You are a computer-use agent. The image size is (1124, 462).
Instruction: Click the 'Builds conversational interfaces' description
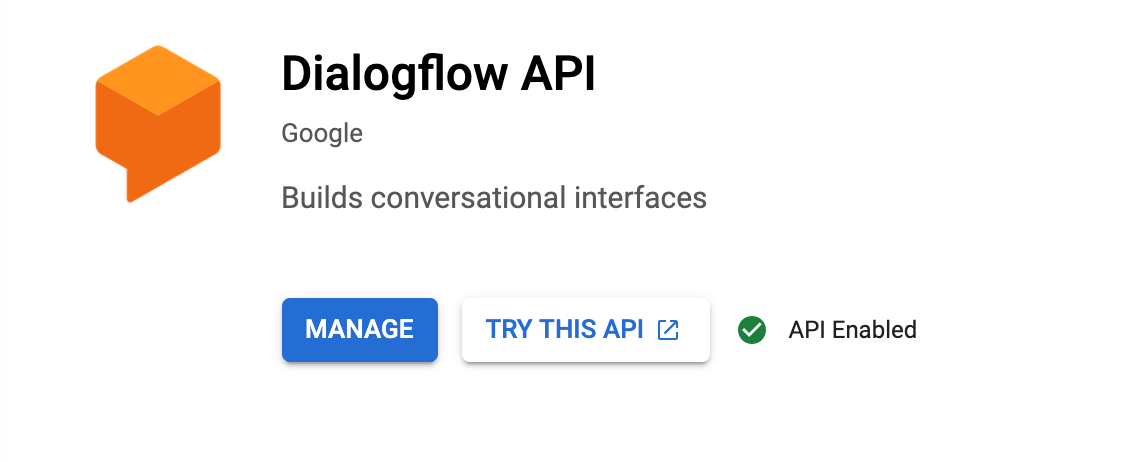[x=494, y=197]
